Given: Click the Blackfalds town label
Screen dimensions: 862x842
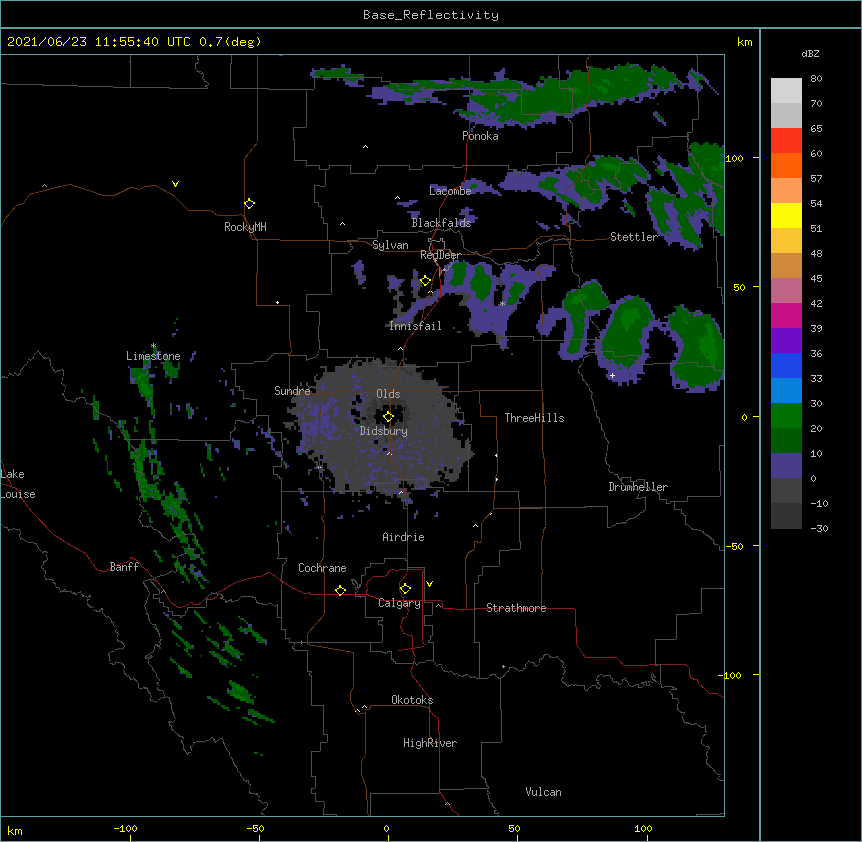Looking at the screenshot, I should tap(441, 223).
